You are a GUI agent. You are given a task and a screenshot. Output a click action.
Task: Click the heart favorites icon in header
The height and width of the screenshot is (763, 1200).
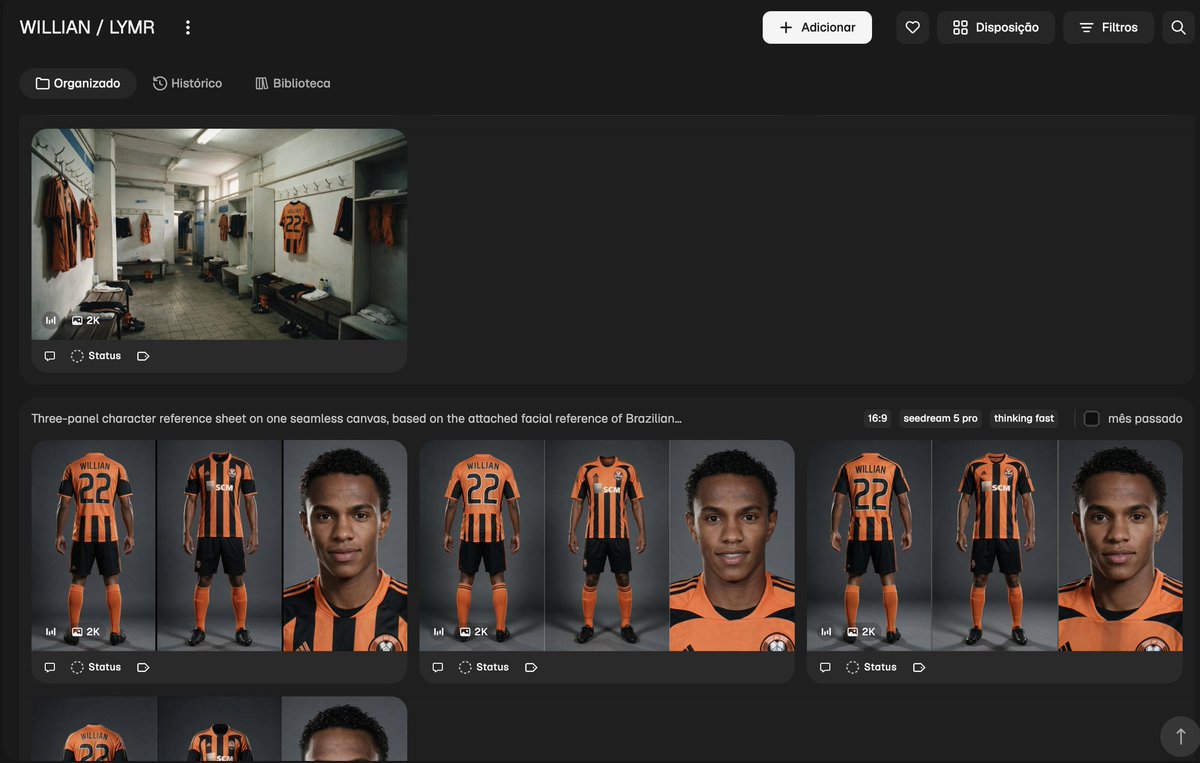point(912,28)
